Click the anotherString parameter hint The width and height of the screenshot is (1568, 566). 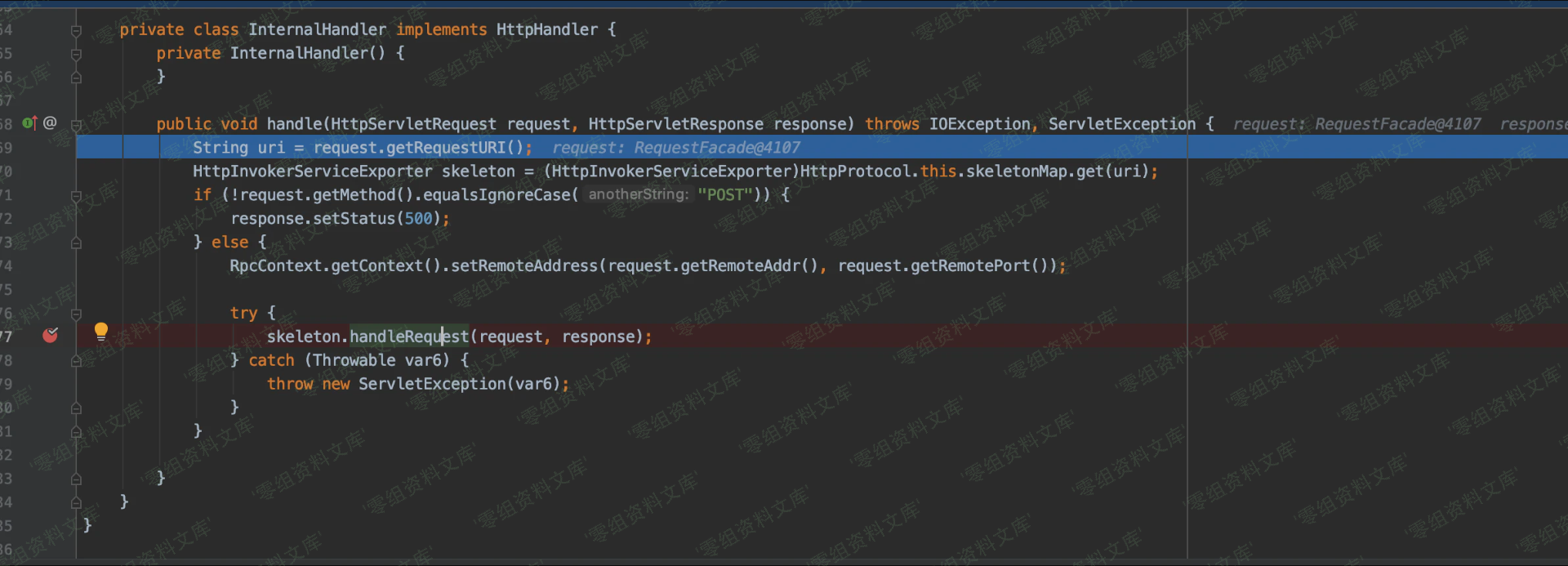(x=638, y=194)
